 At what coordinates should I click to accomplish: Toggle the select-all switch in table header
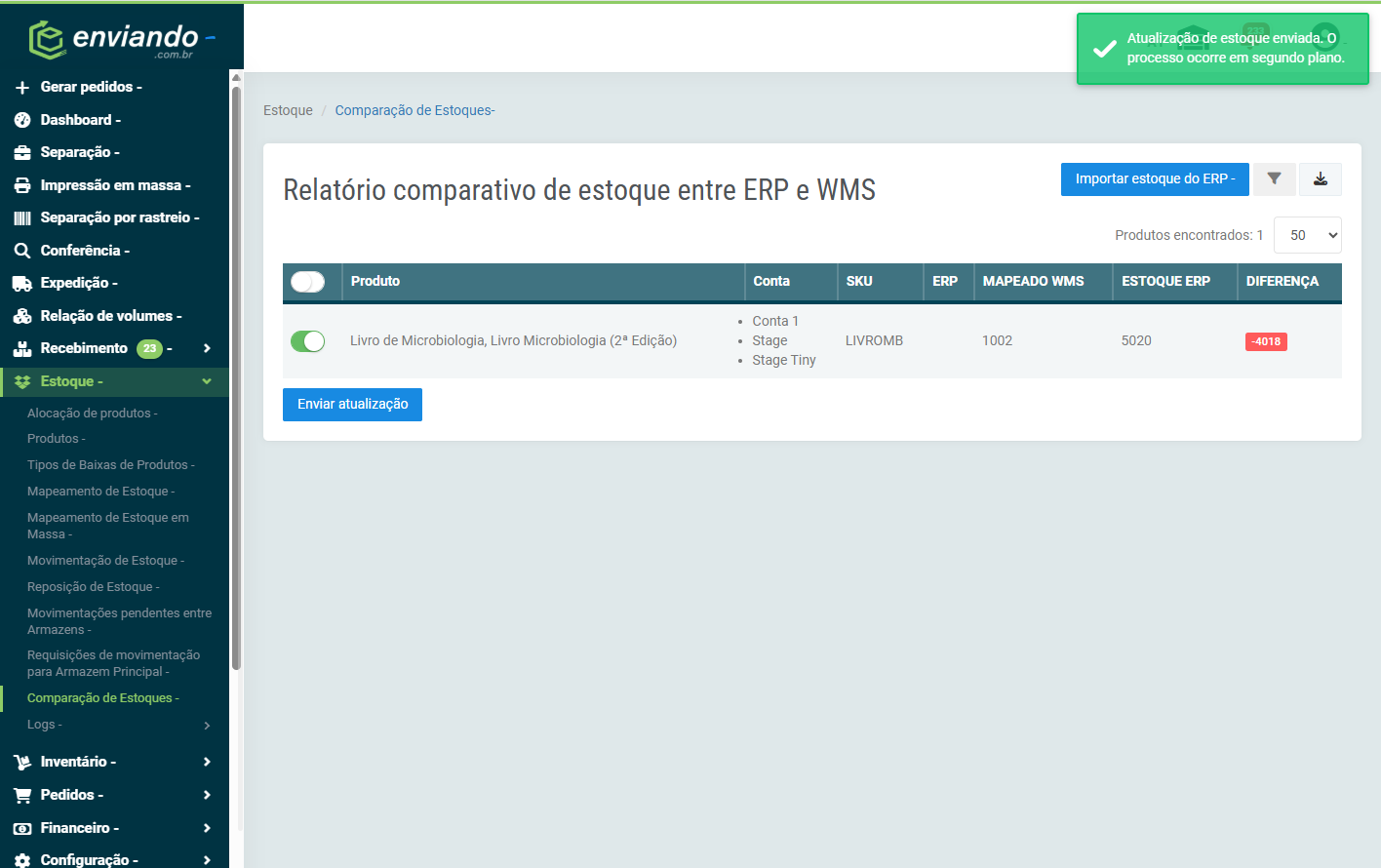(308, 282)
